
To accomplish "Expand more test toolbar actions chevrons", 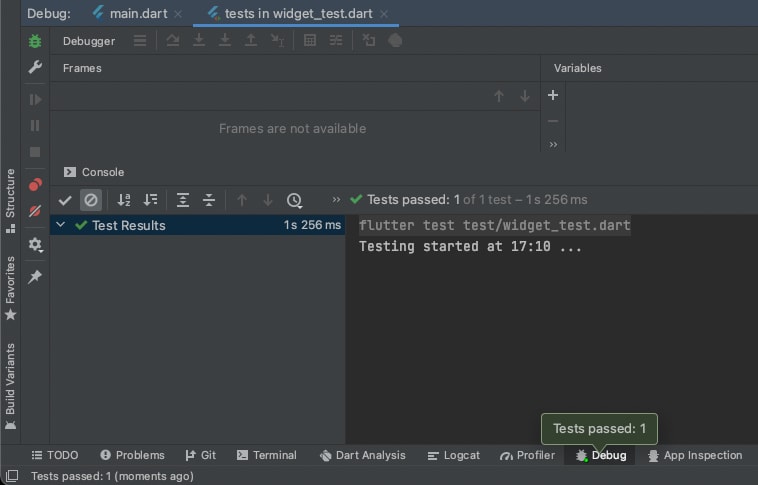I will [x=336, y=200].
